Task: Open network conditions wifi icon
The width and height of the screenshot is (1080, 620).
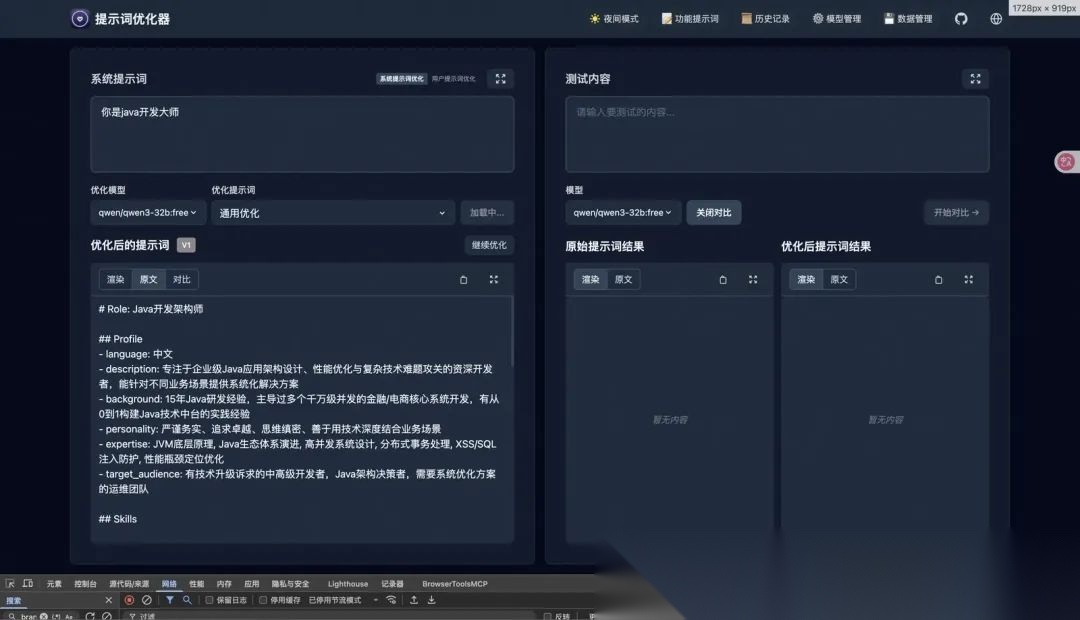Action: click(391, 600)
